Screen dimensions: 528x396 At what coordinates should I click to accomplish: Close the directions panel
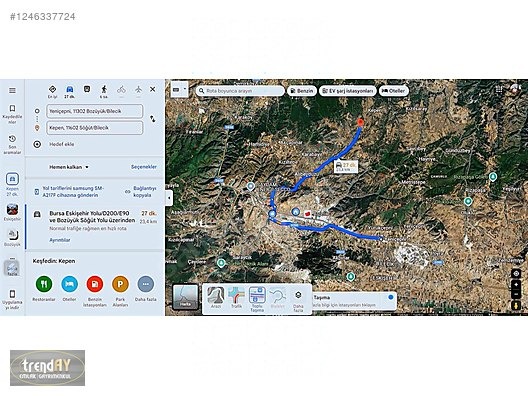tap(153, 89)
